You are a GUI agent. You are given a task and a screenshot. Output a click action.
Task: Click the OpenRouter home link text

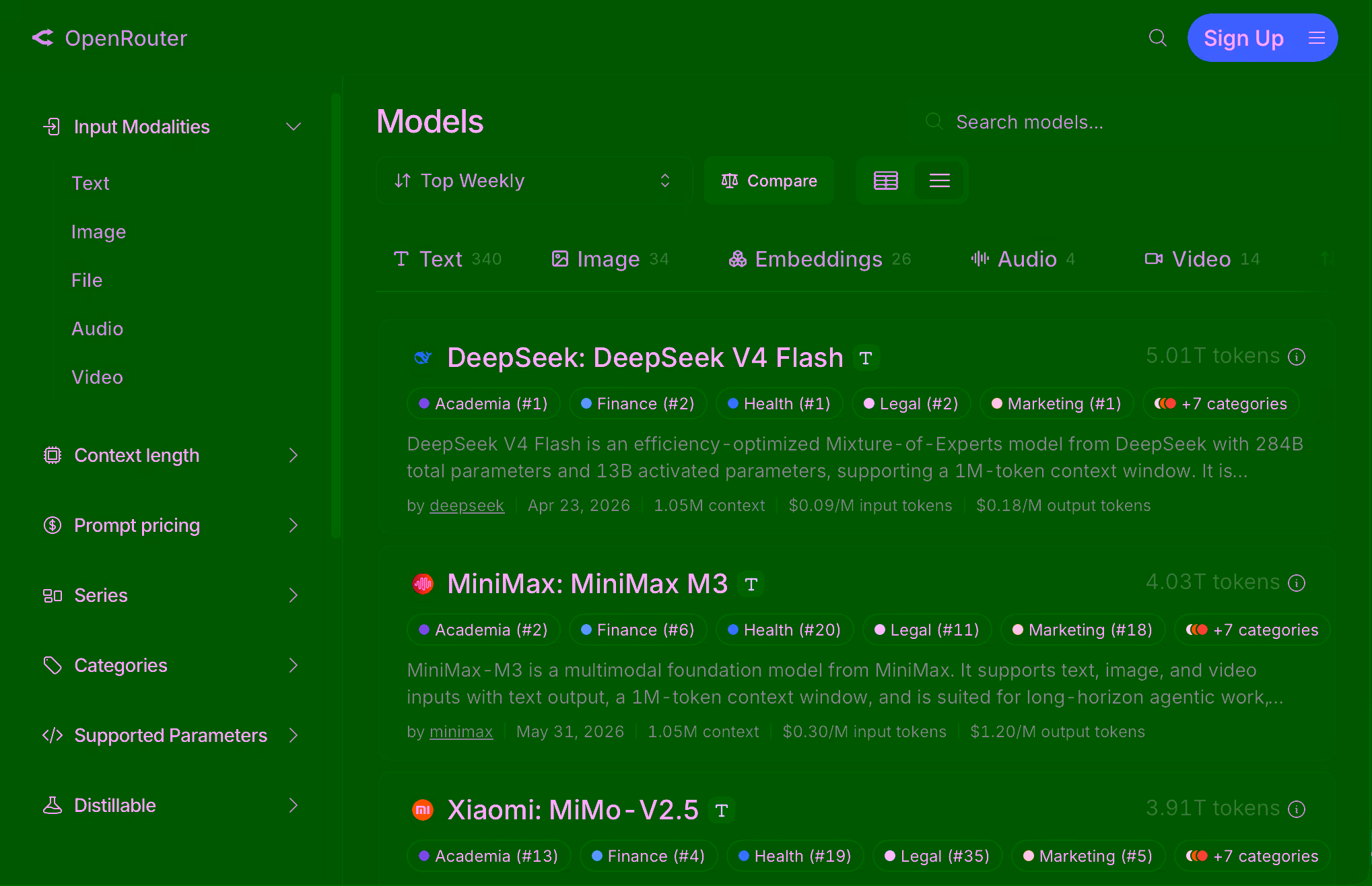pos(126,38)
